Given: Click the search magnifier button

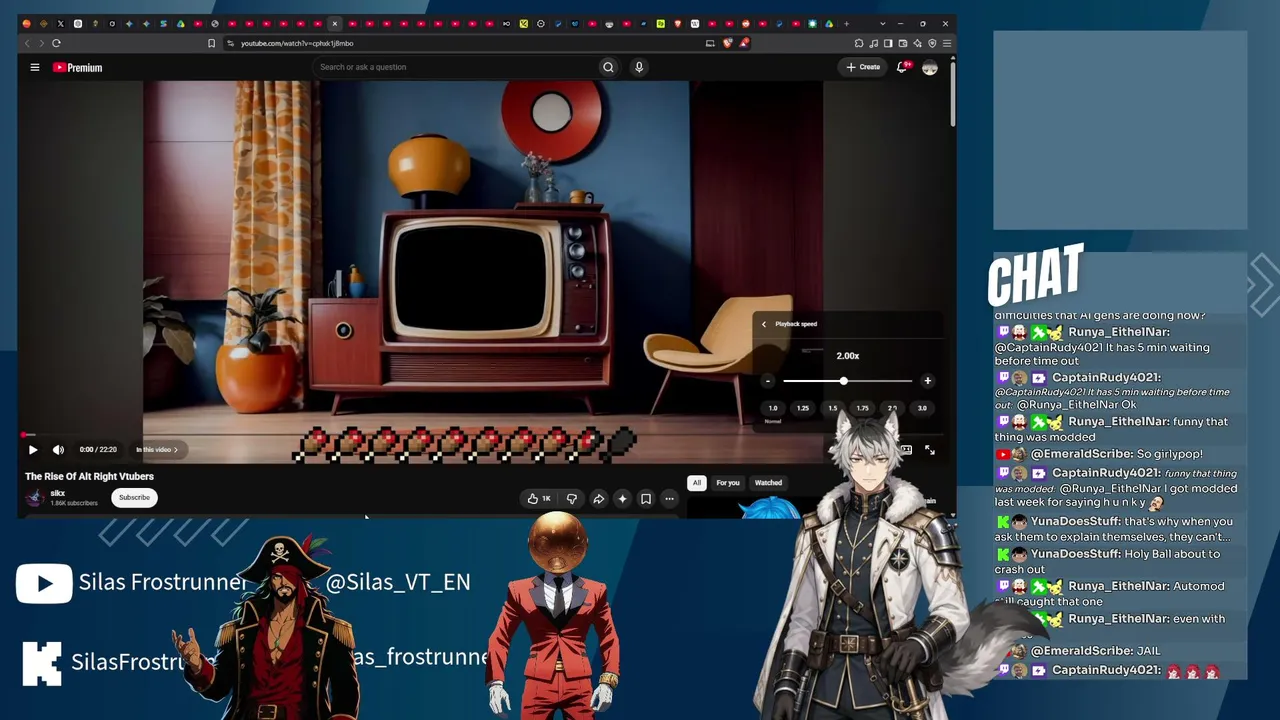Looking at the screenshot, I should [x=608, y=67].
